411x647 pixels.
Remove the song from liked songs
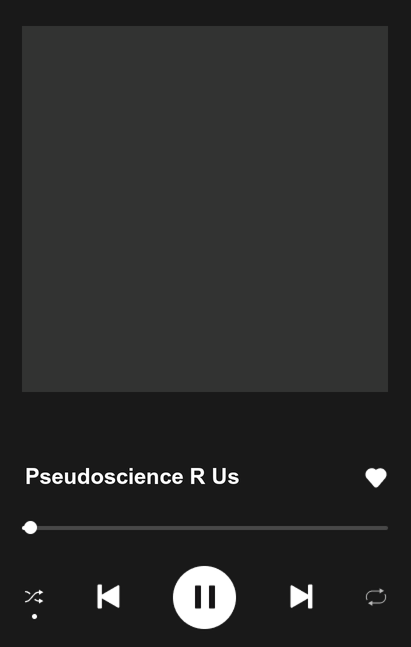(376, 478)
